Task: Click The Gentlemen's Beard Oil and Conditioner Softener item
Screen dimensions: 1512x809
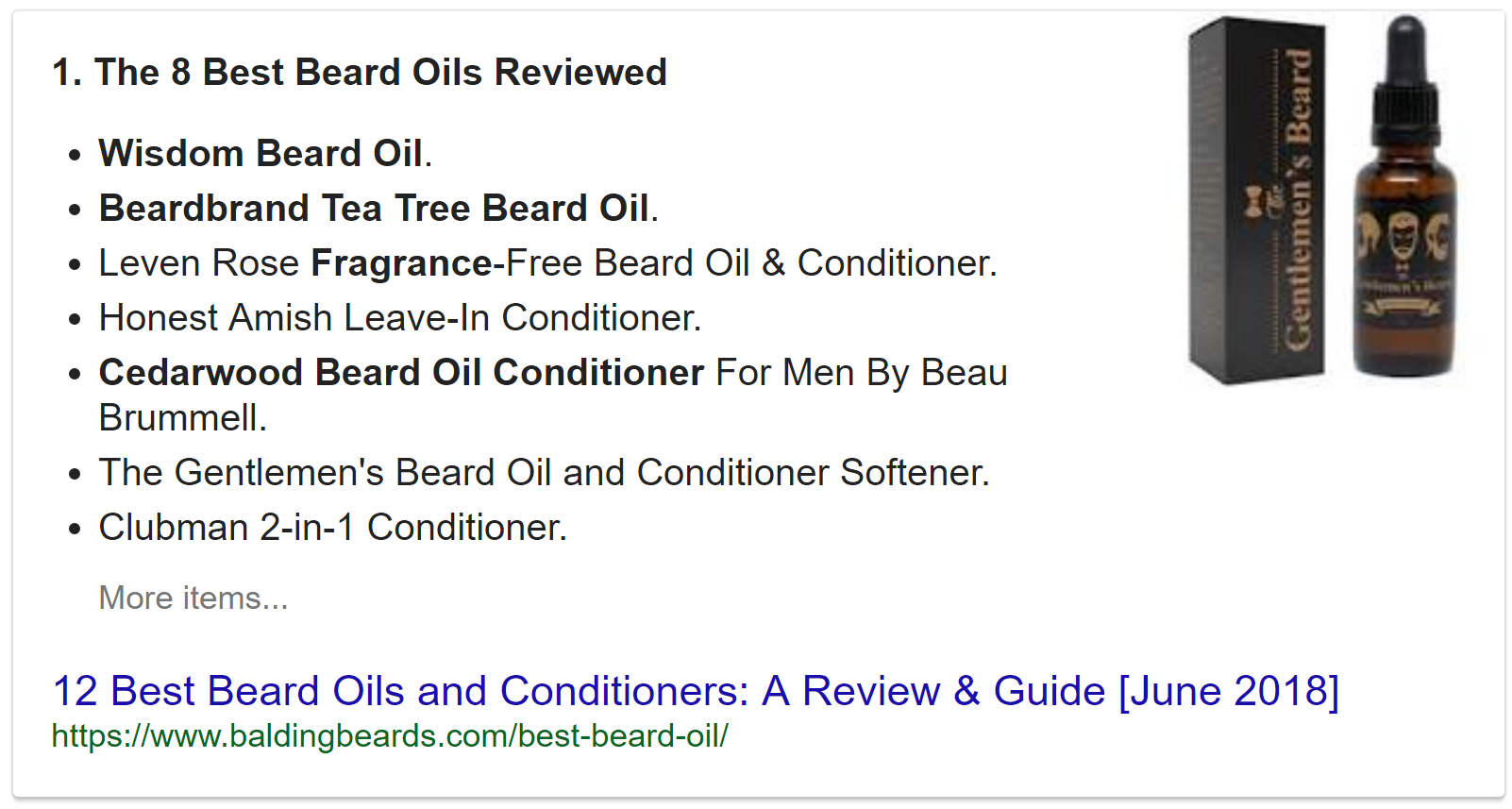Action: tap(544, 472)
